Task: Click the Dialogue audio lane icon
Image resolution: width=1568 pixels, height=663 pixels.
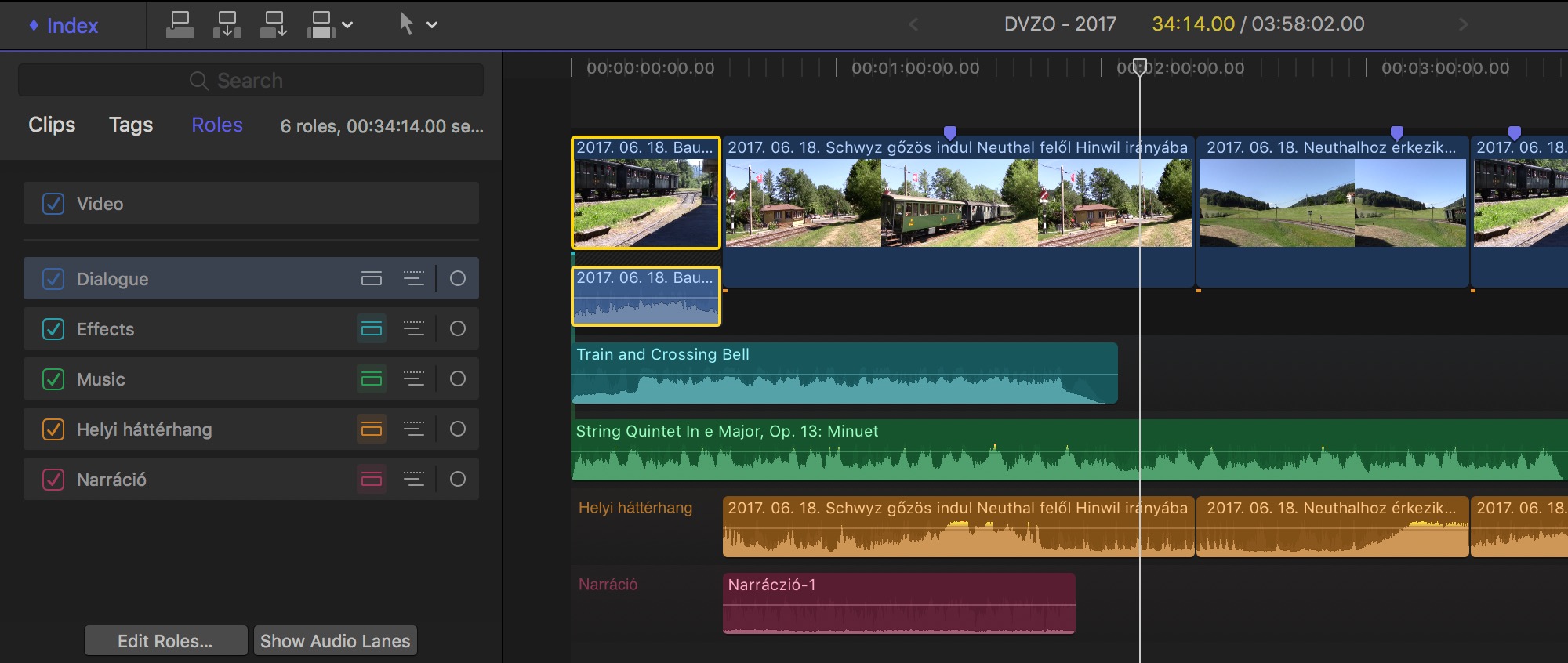Action: pyautogui.click(x=372, y=279)
